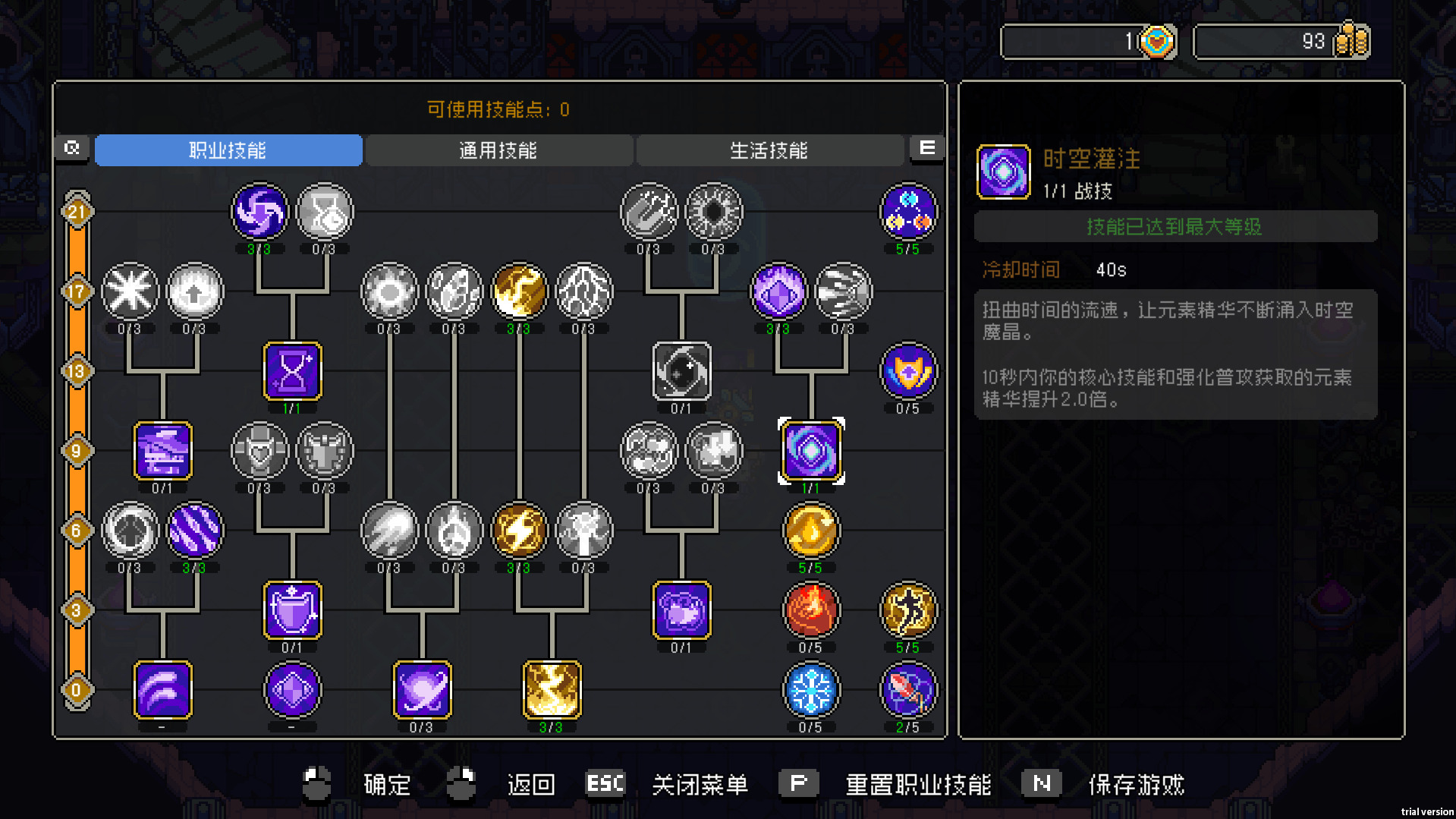Select the blue snowflake skill showing 0/5
This screenshot has width=1456, height=819.
810,690
